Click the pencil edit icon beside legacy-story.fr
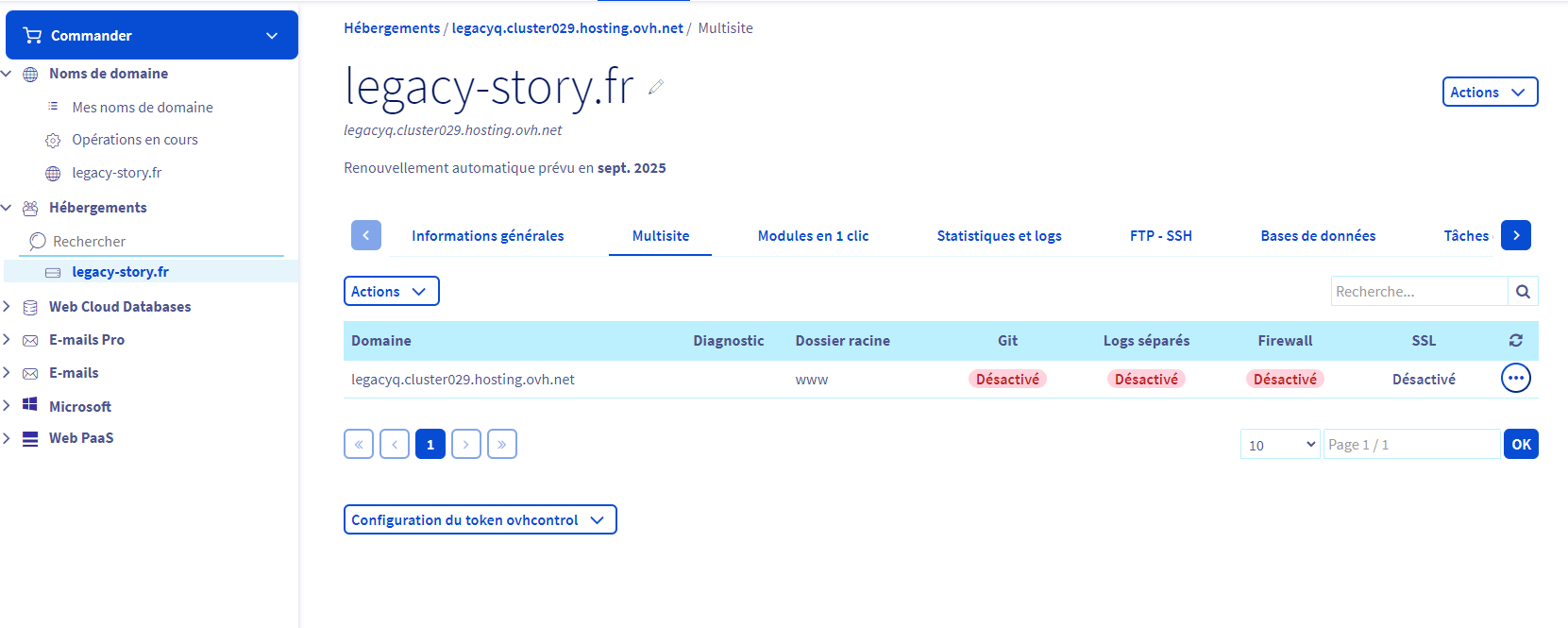Image resolution: width=1568 pixels, height=628 pixels. (x=656, y=87)
